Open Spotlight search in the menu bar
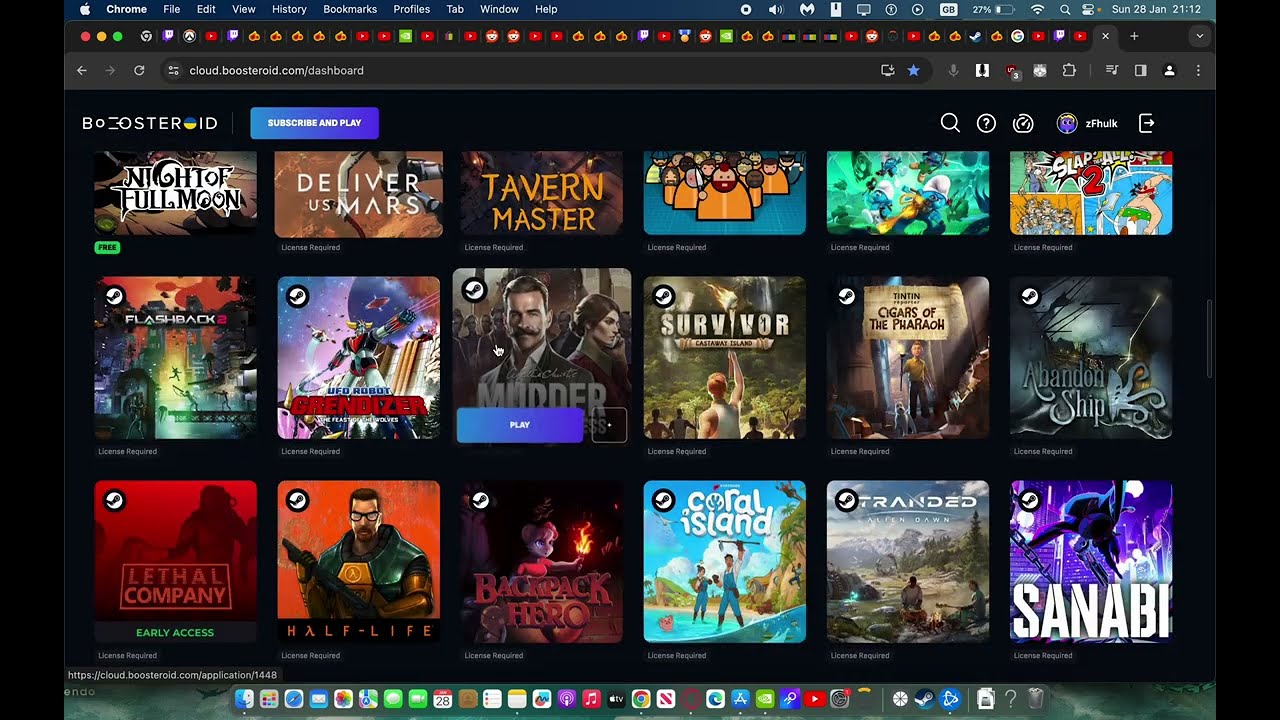The width and height of the screenshot is (1280, 720). click(x=1065, y=9)
